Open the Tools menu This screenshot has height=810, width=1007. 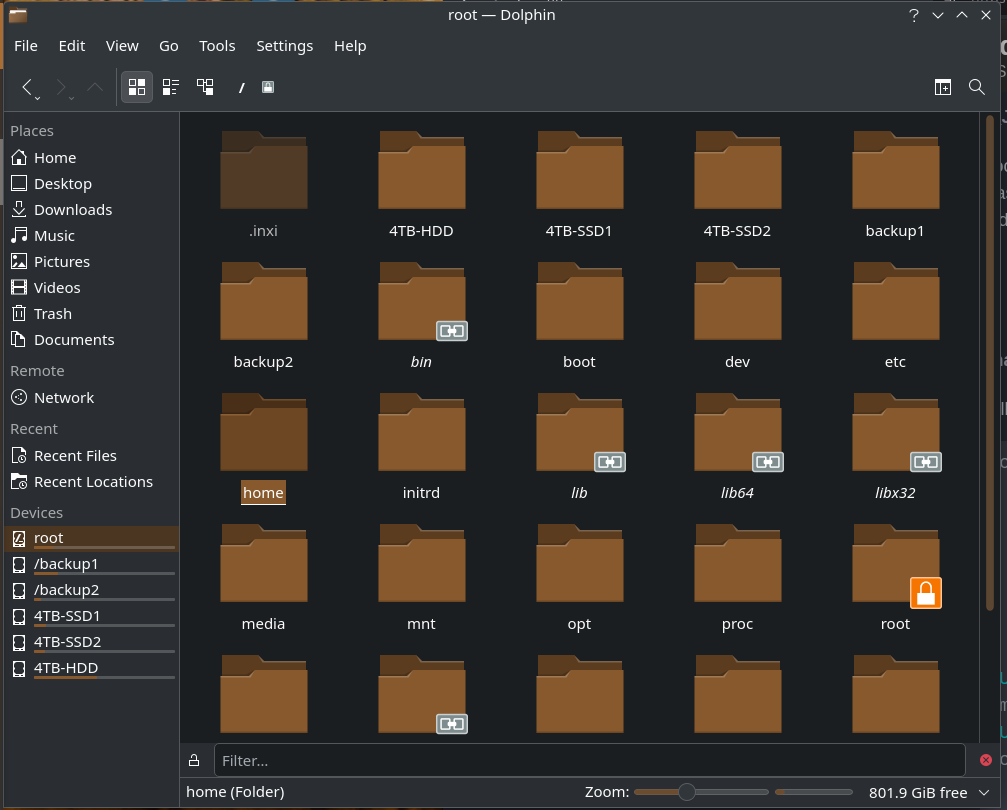coord(217,46)
